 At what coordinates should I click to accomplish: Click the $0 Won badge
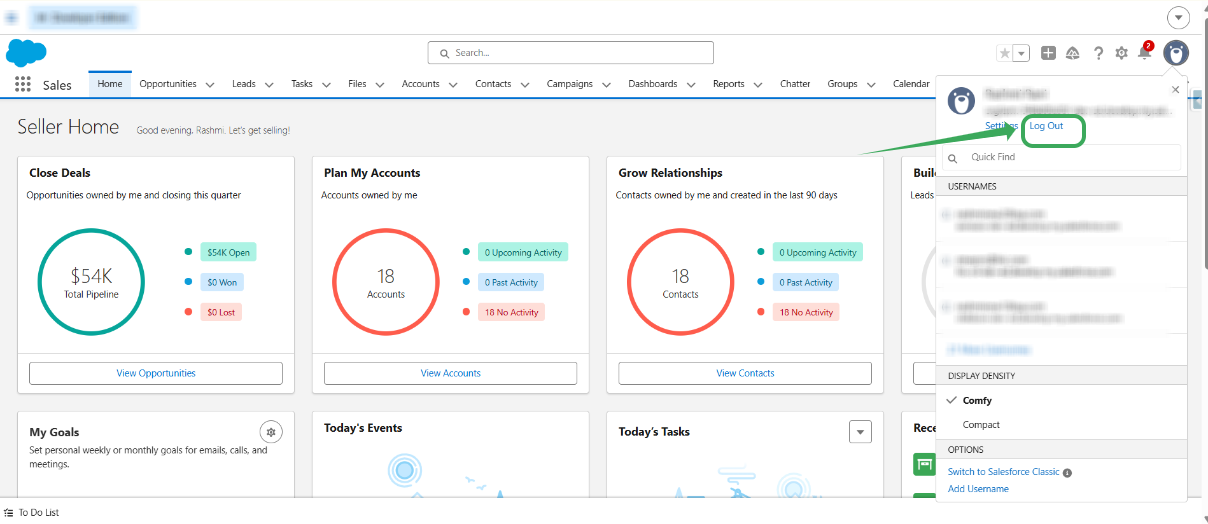coord(222,283)
